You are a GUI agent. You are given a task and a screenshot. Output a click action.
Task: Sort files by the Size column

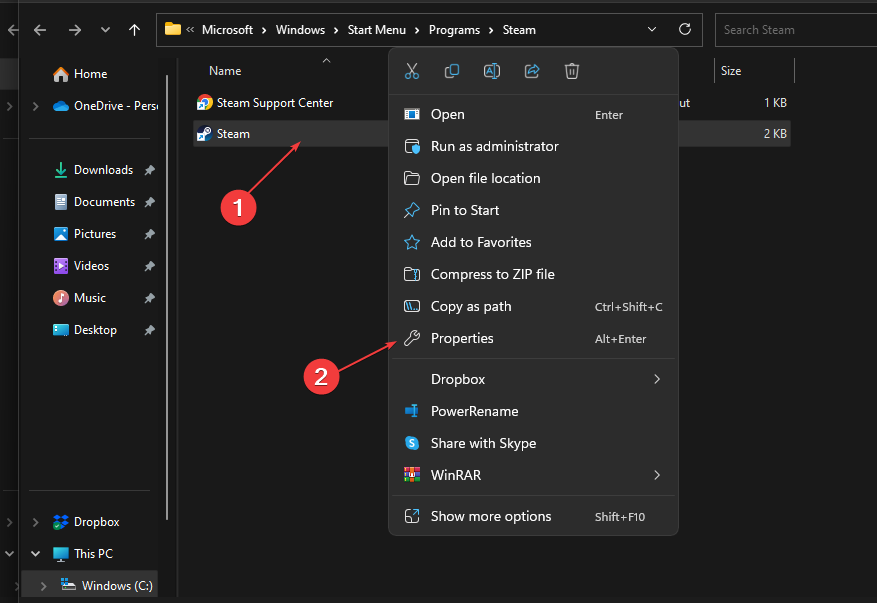point(730,71)
